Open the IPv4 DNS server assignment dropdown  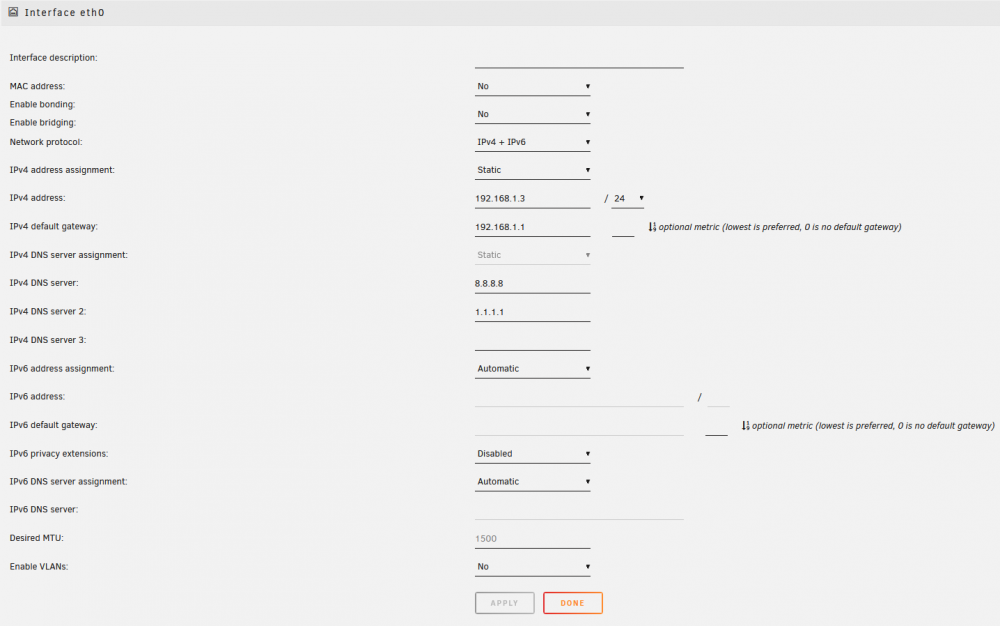[x=532, y=255]
